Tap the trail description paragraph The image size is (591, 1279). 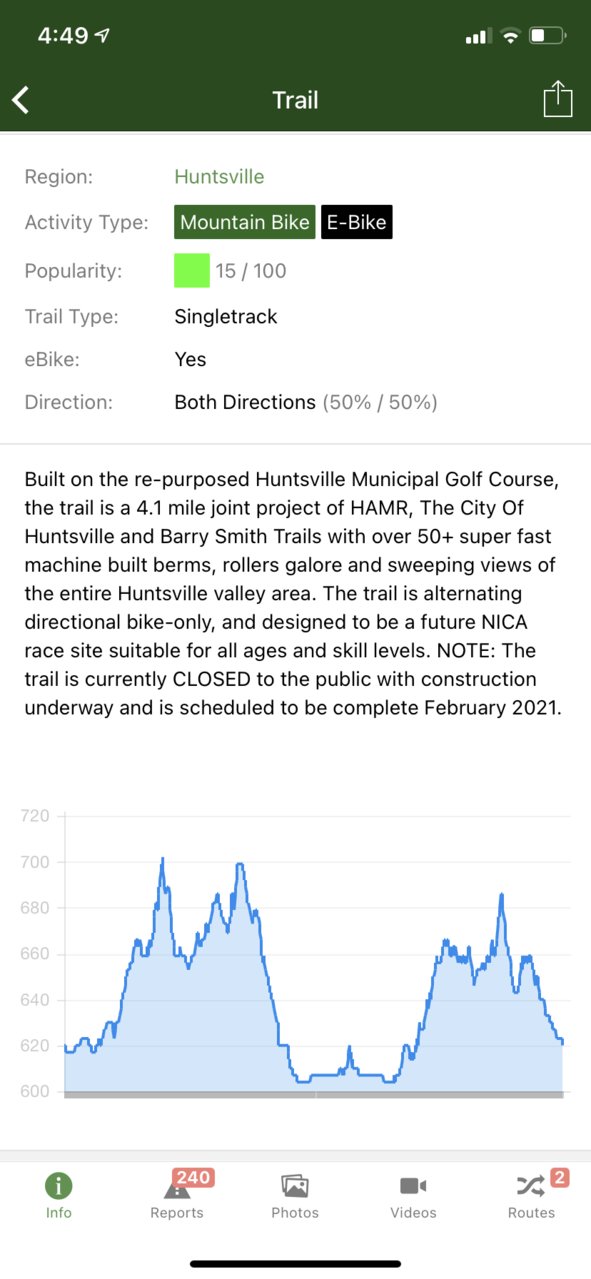tap(295, 594)
